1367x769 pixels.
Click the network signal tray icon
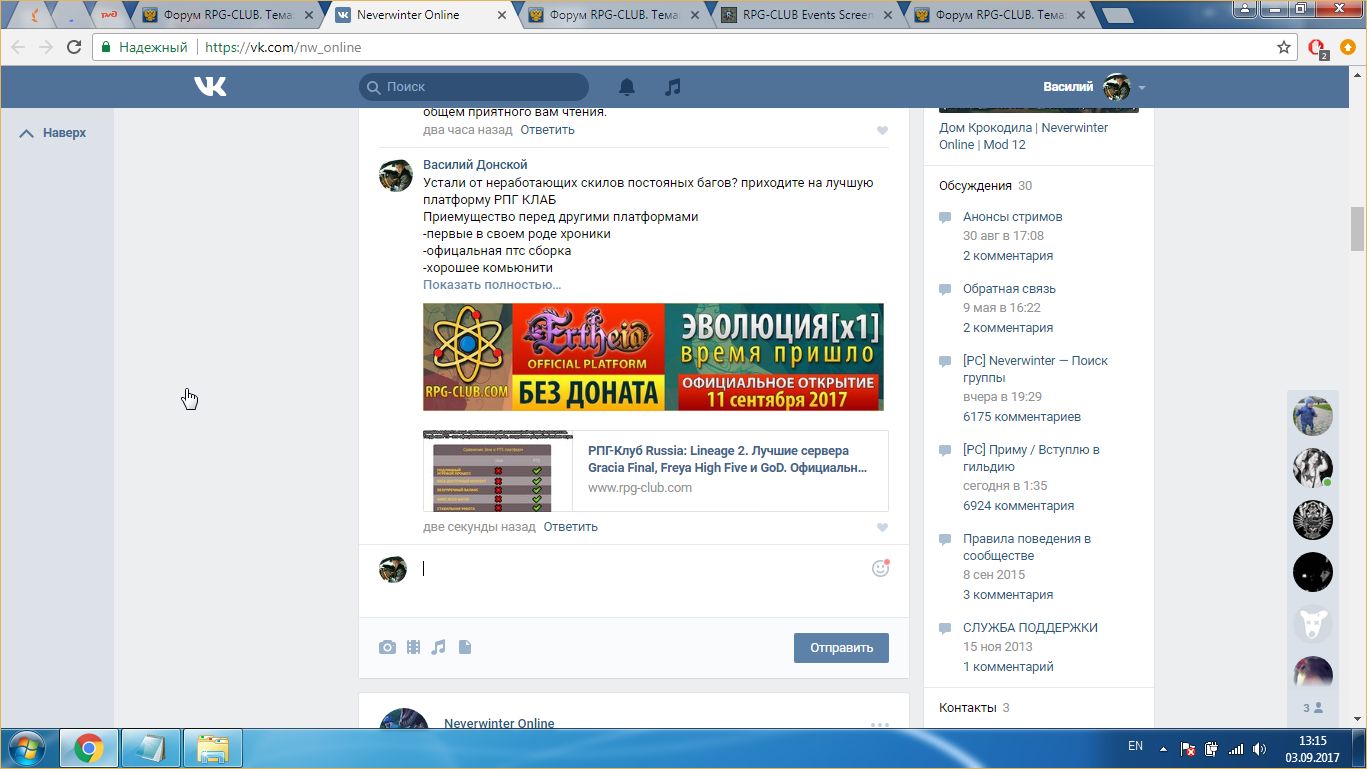[1236, 748]
